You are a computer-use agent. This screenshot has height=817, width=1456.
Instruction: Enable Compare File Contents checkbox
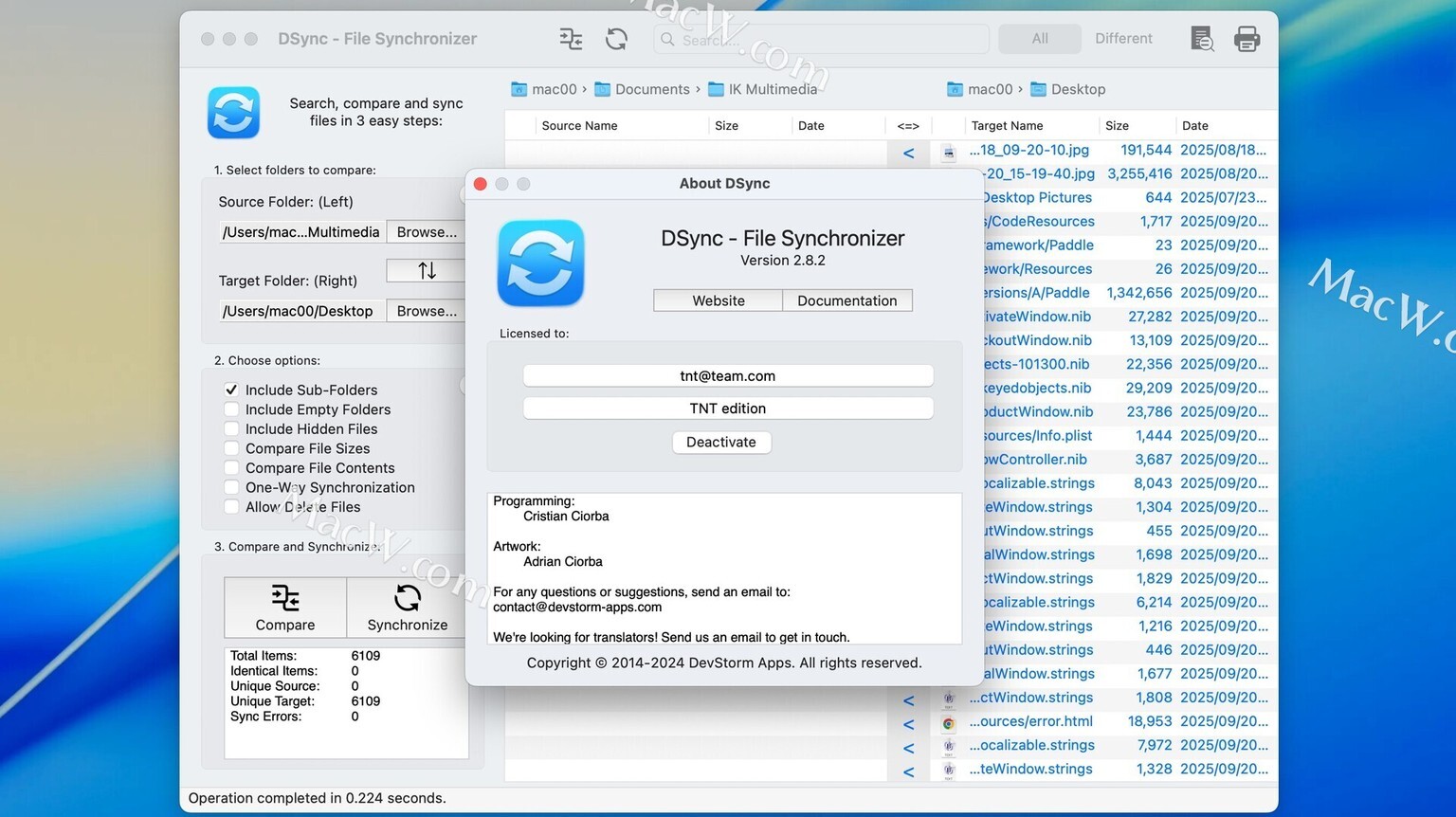tap(231, 468)
